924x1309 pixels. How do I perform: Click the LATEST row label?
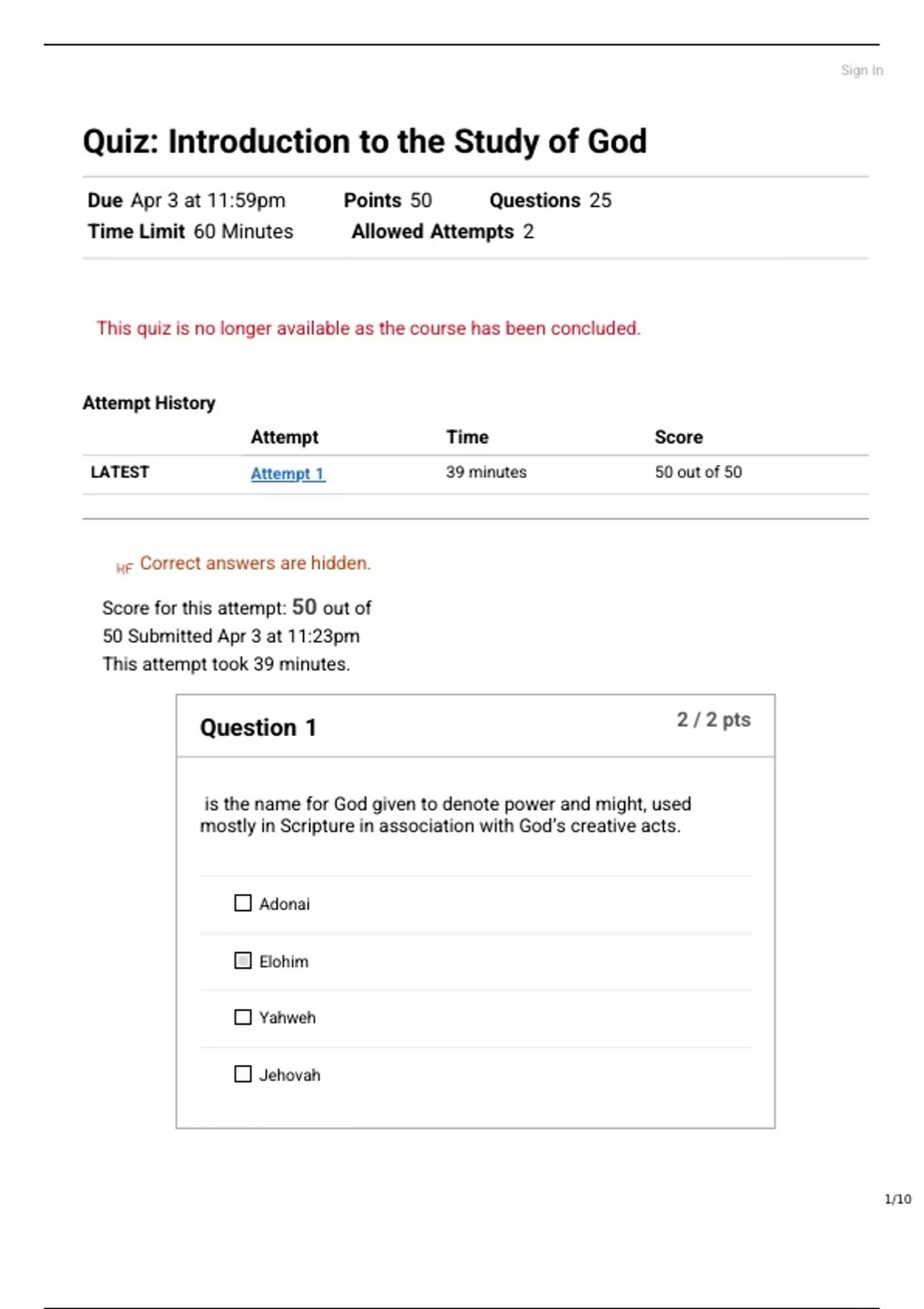click(120, 472)
